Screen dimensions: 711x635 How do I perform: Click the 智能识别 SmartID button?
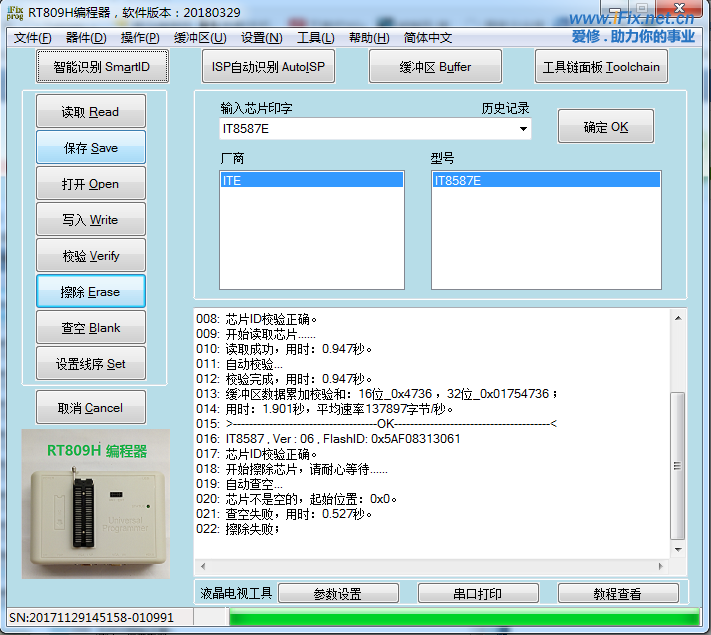(x=102, y=67)
